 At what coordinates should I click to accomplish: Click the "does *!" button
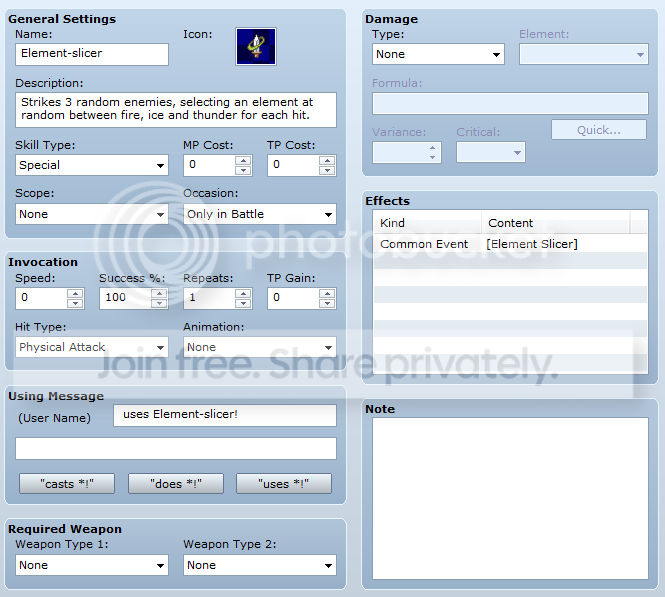click(x=176, y=484)
